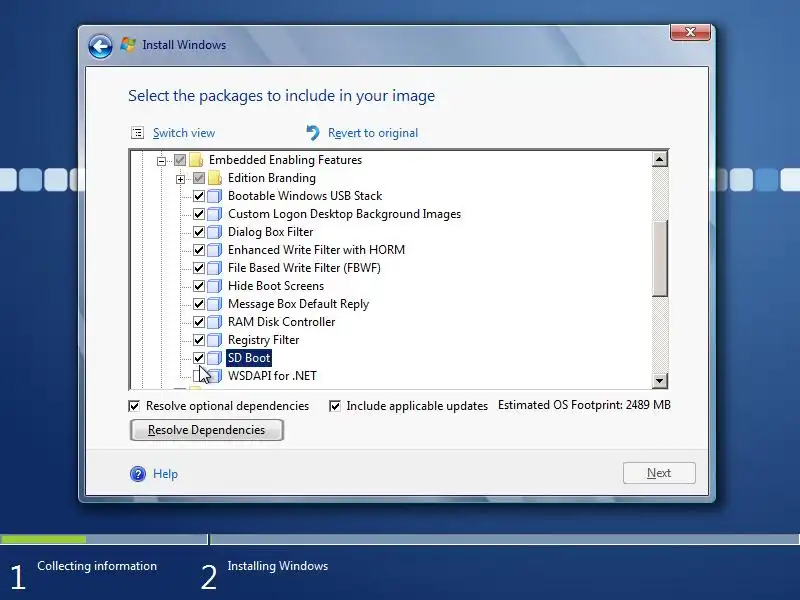Select the RAM Disk Controller label
Image resolution: width=800 pixels, height=600 pixels.
point(281,322)
